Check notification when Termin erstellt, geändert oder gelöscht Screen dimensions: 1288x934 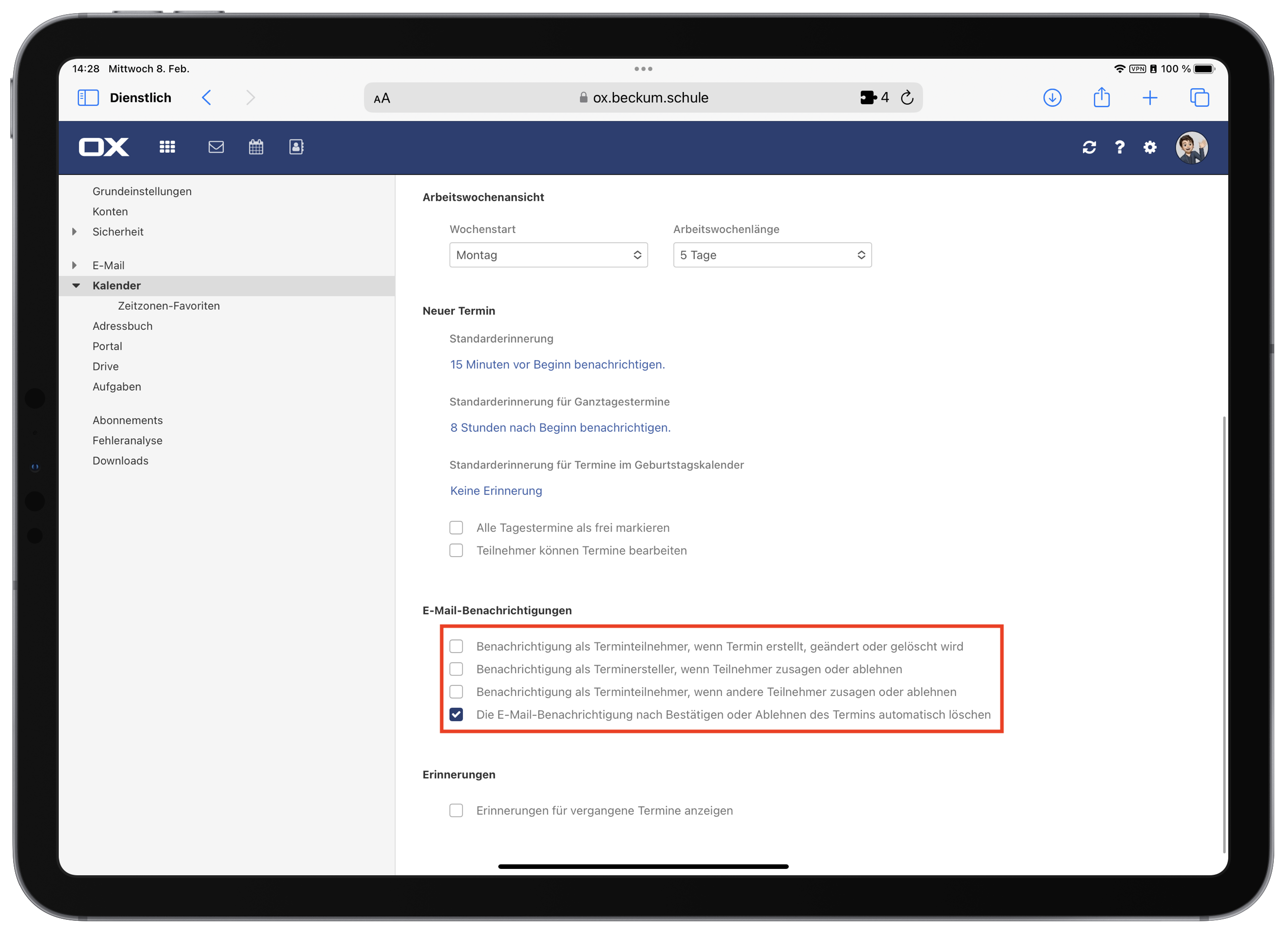(456, 646)
